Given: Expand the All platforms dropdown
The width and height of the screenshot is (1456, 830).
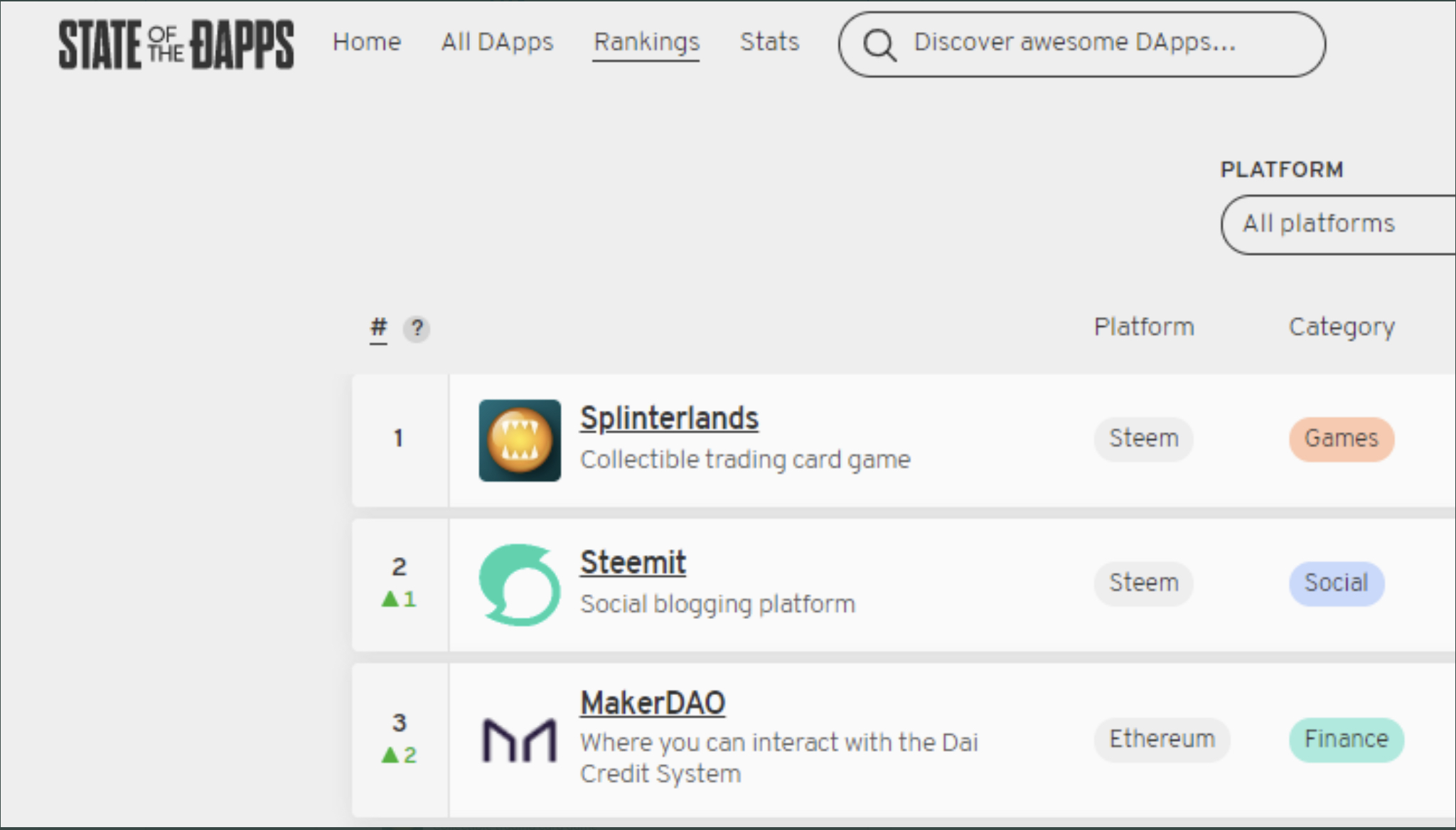Looking at the screenshot, I should click(1337, 224).
